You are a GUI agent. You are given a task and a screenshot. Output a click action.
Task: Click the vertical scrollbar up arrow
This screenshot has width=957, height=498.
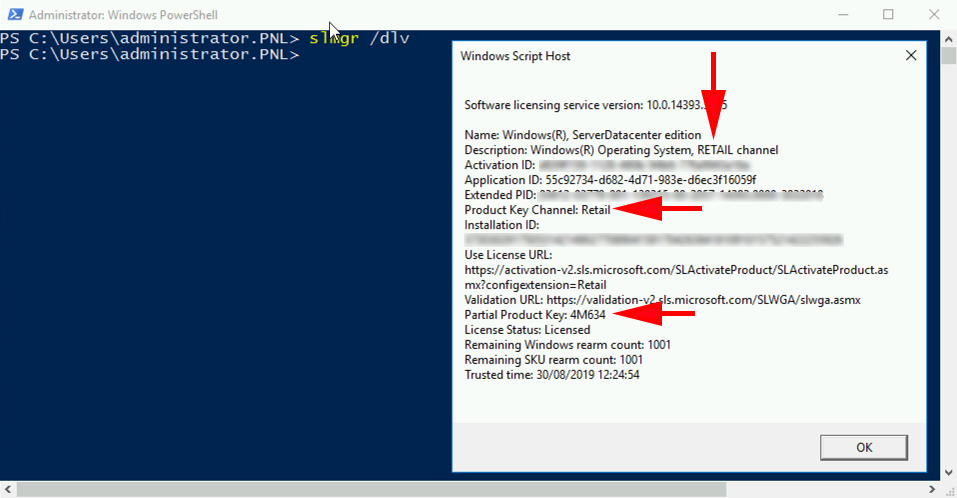948,39
